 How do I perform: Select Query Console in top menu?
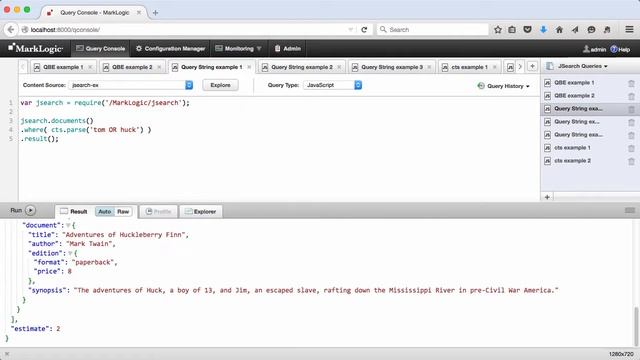point(100,49)
